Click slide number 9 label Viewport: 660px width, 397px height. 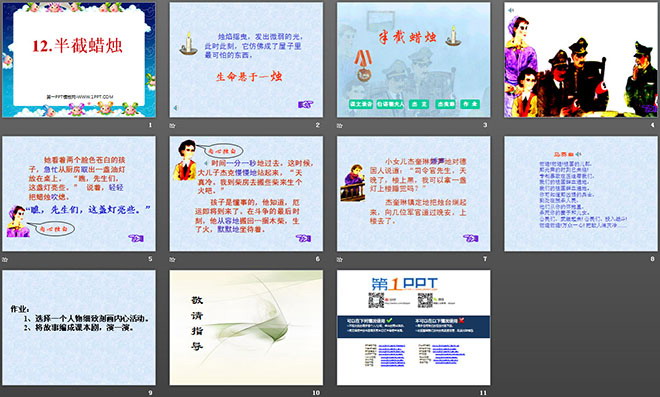pos(150,393)
